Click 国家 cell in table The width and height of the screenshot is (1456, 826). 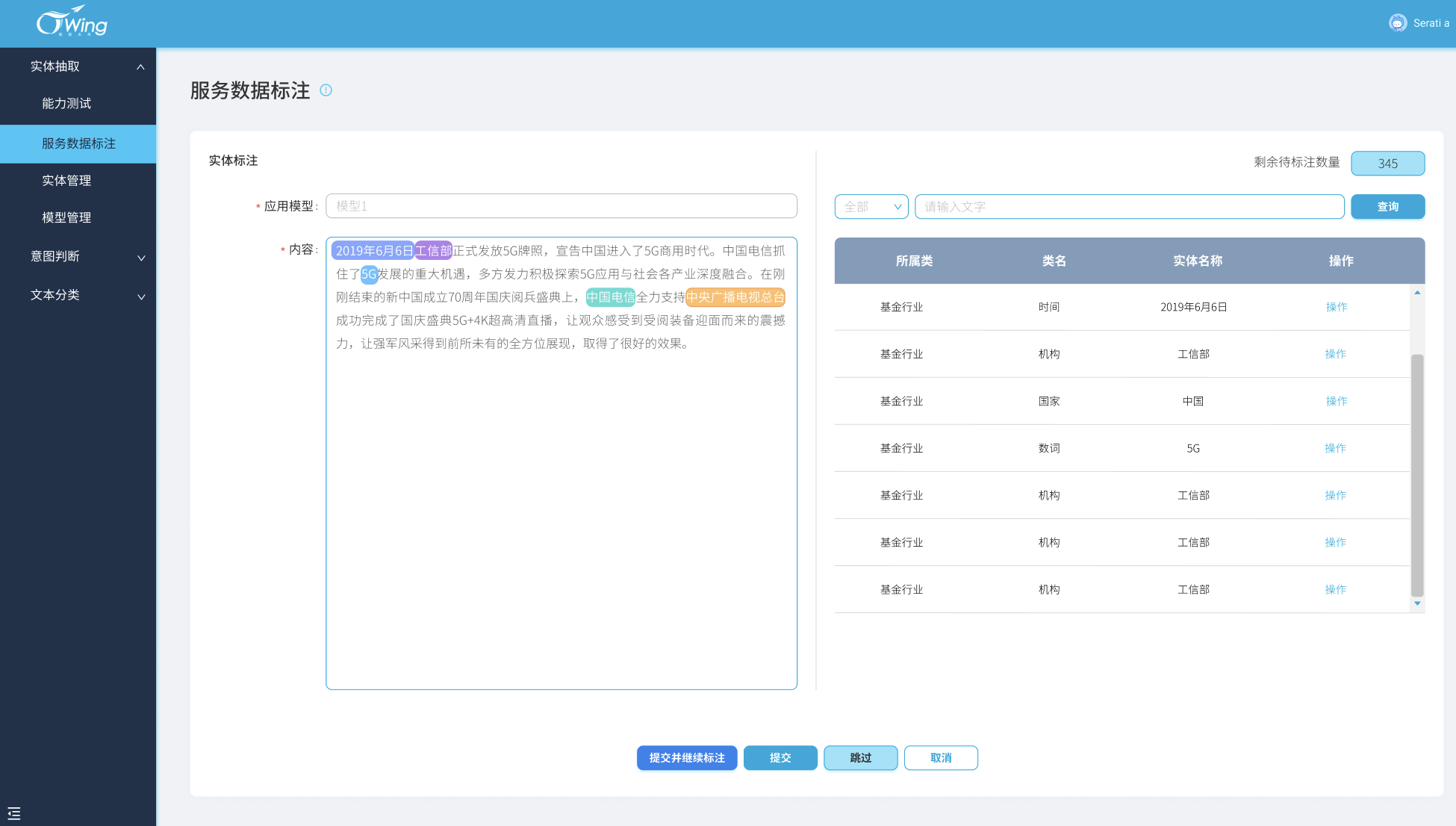tap(1049, 401)
